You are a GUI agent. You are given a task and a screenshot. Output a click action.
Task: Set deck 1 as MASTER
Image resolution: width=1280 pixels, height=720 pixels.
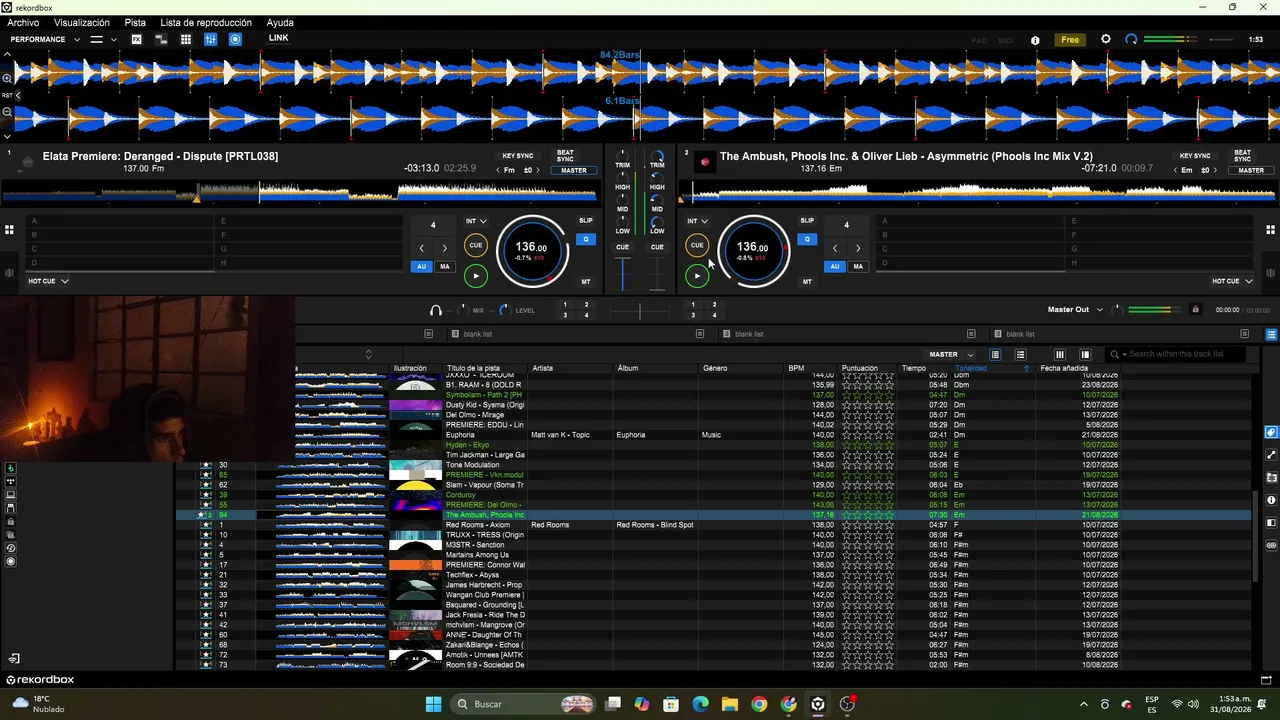point(574,170)
